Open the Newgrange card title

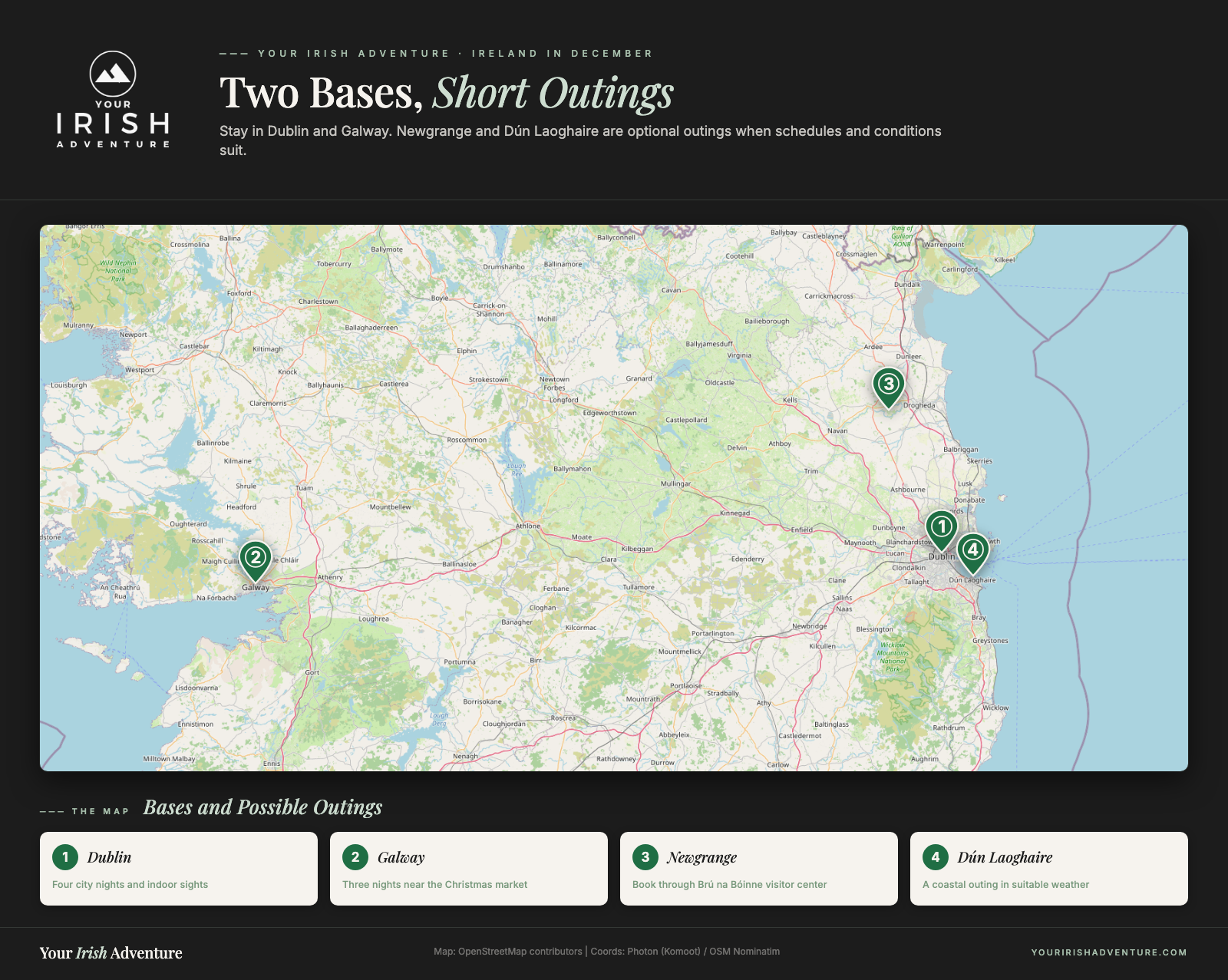[701, 858]
